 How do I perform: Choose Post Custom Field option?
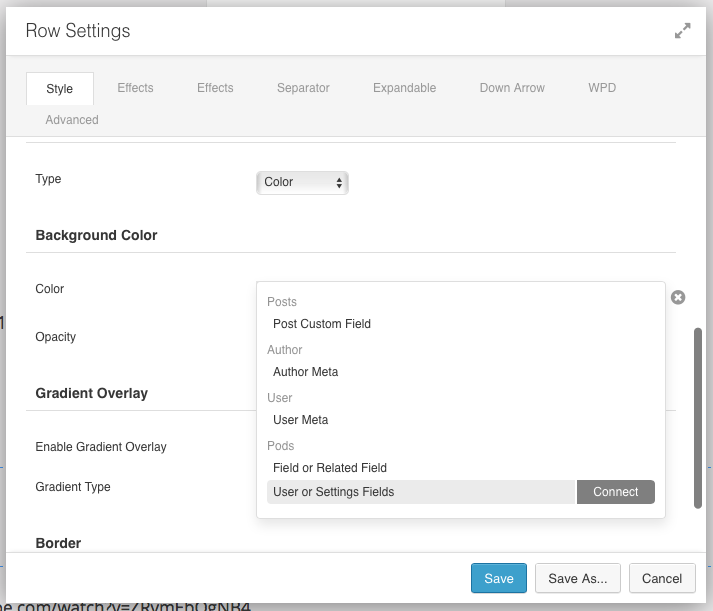pyautogui.click(x=322, y=324)
